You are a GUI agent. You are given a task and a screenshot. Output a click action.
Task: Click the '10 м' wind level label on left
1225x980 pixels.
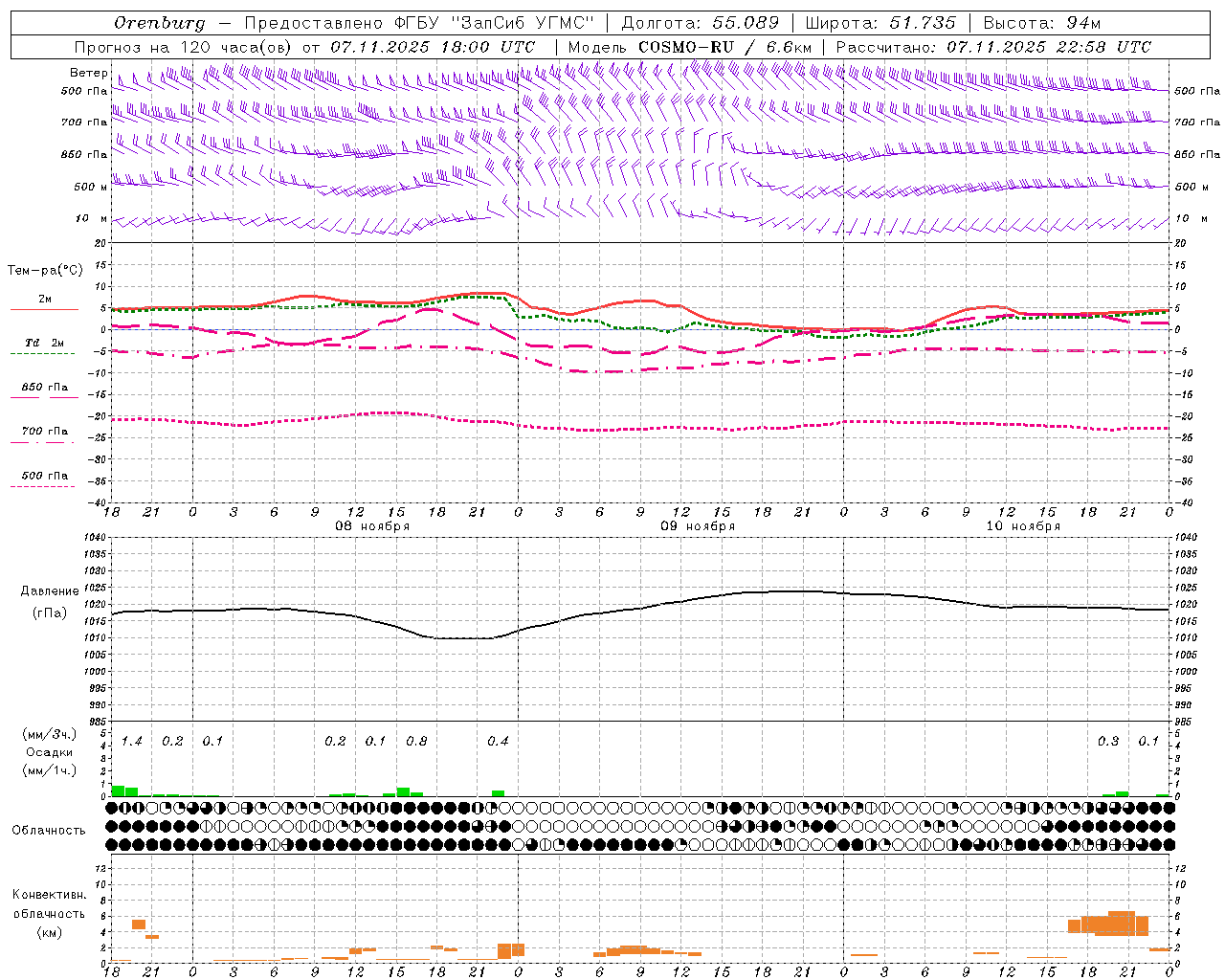coord(91,218)
